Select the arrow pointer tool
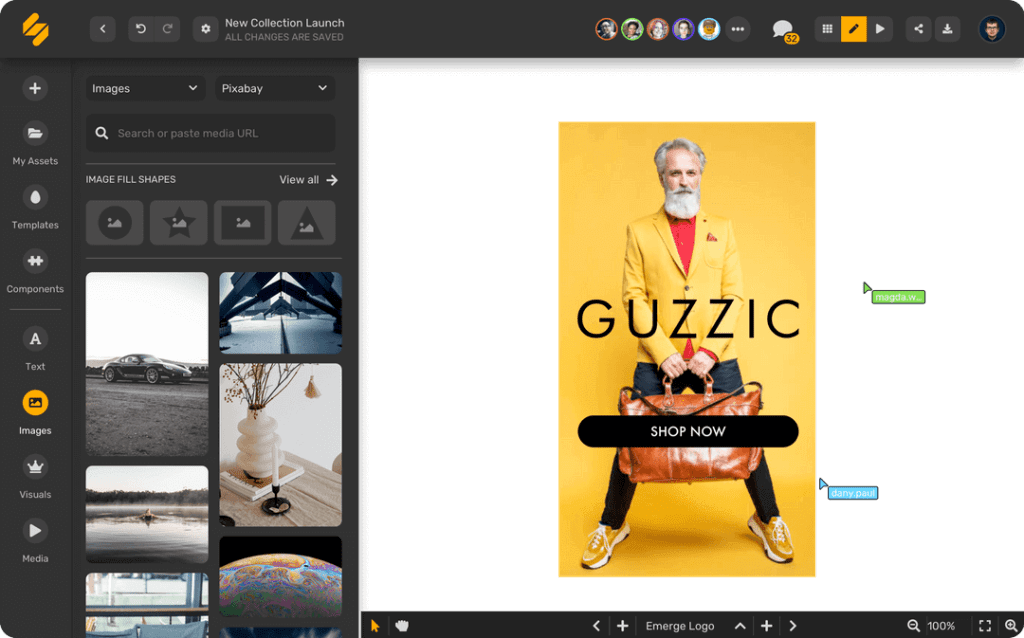1024x638 pixels. pyautogui.click(x=376, y=626)
